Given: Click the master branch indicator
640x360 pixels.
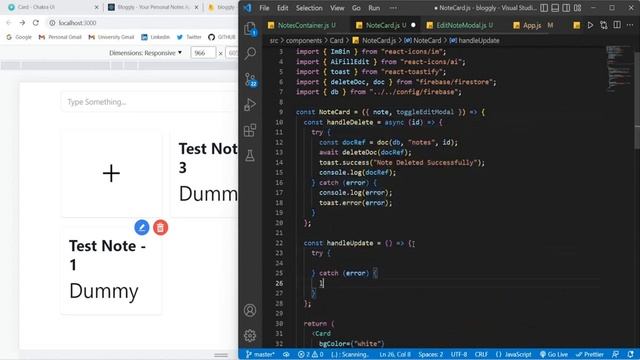Looking at the screenshot, I should pos(260,354).
